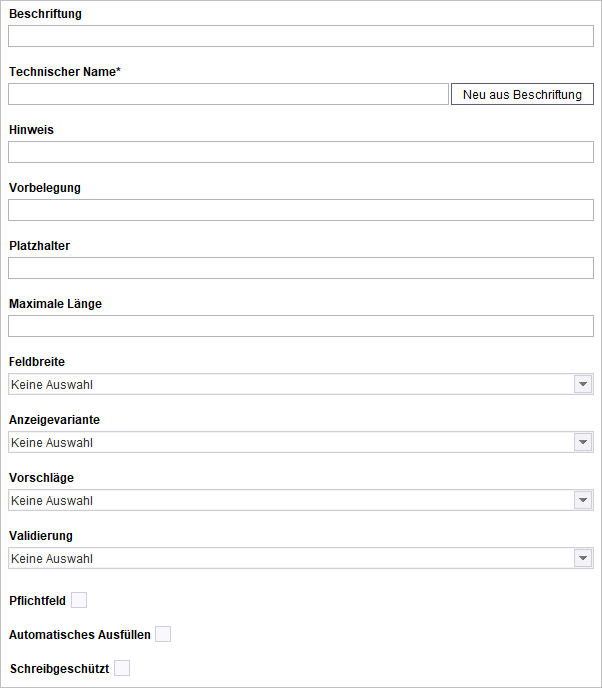Click the Anzeigevariante dropdown arrow
Viewport: 602px width, 688px height.
(583, 442)
